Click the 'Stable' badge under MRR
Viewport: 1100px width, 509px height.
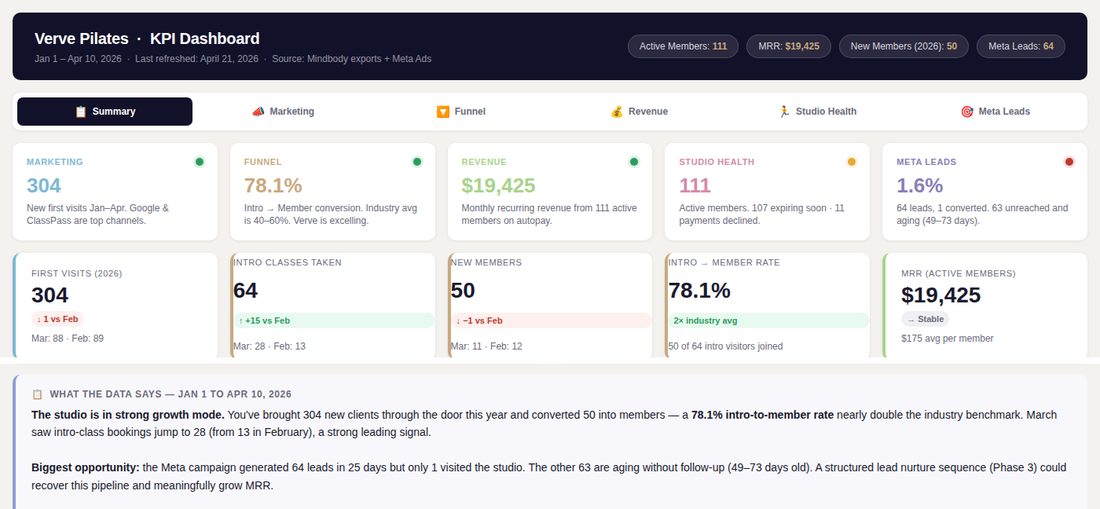[x=925, y=319]
